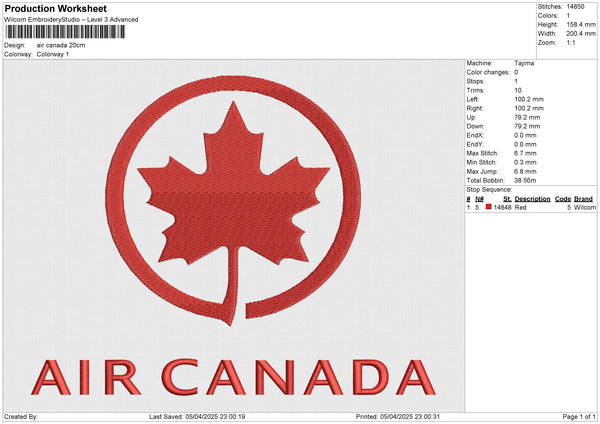Click the 'EndY:' label
Screen dimensions: 600x424
pyautogui.click(x=475, y=144)
